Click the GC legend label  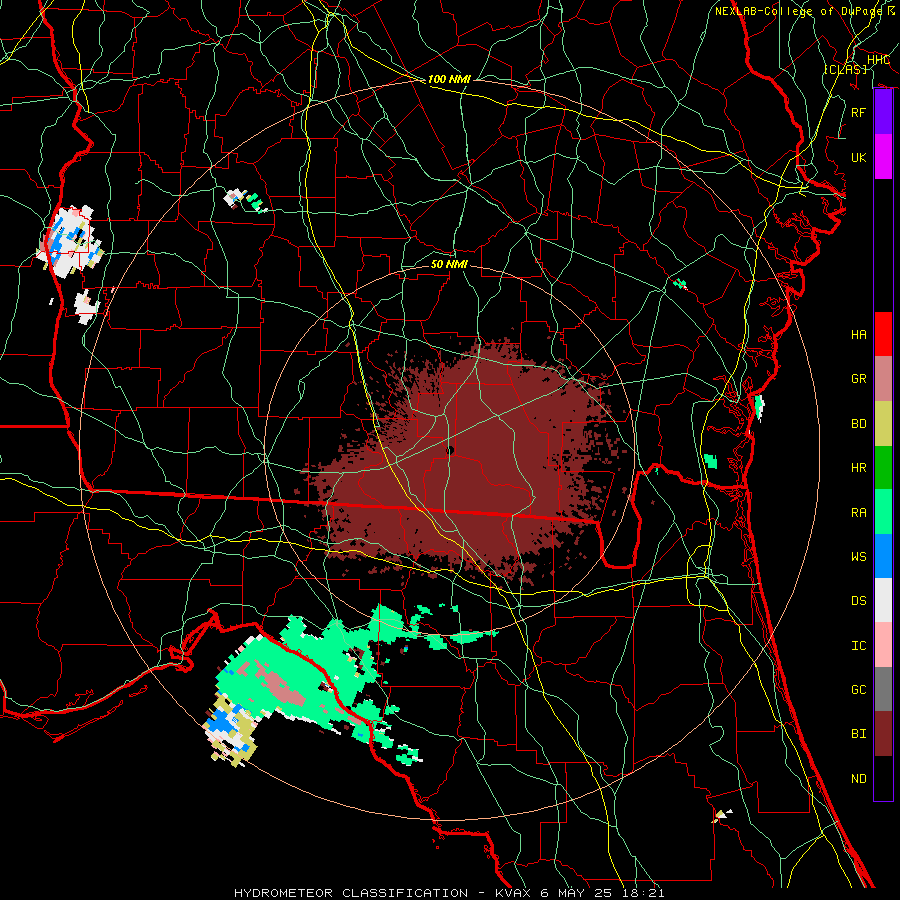coord(859,690)
